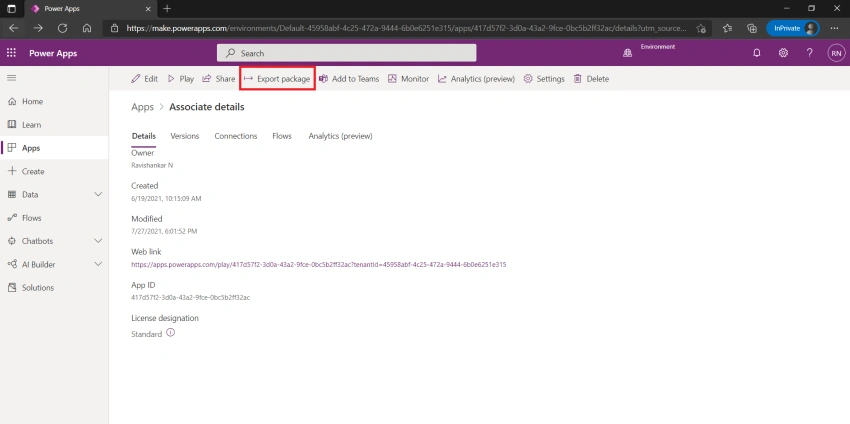The width and height of the screenshot is (850, 424).
Task: Switch to the Analytics (preview) tab
Action: tap(340, 136)
